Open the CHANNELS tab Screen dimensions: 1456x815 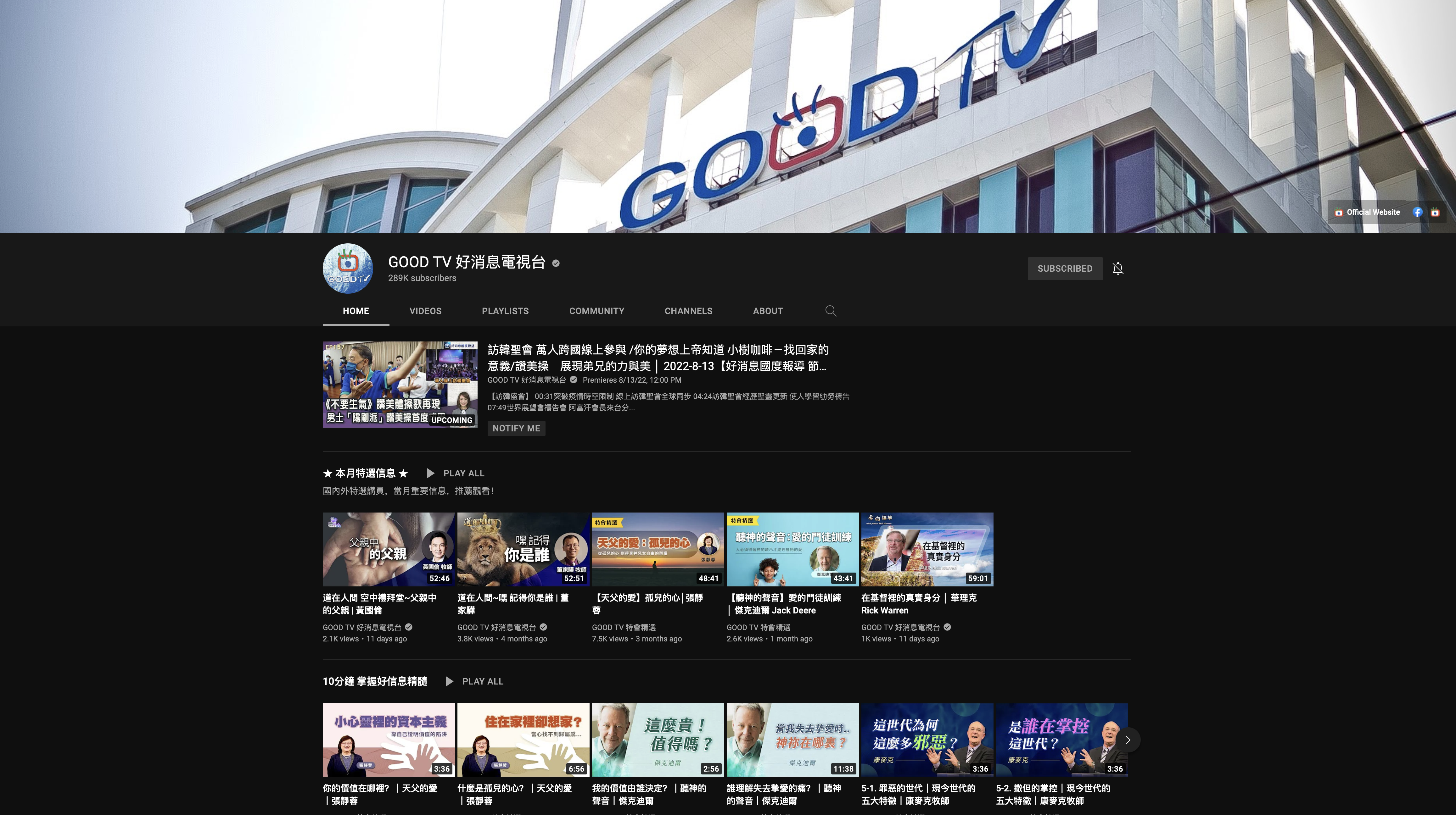688,311
